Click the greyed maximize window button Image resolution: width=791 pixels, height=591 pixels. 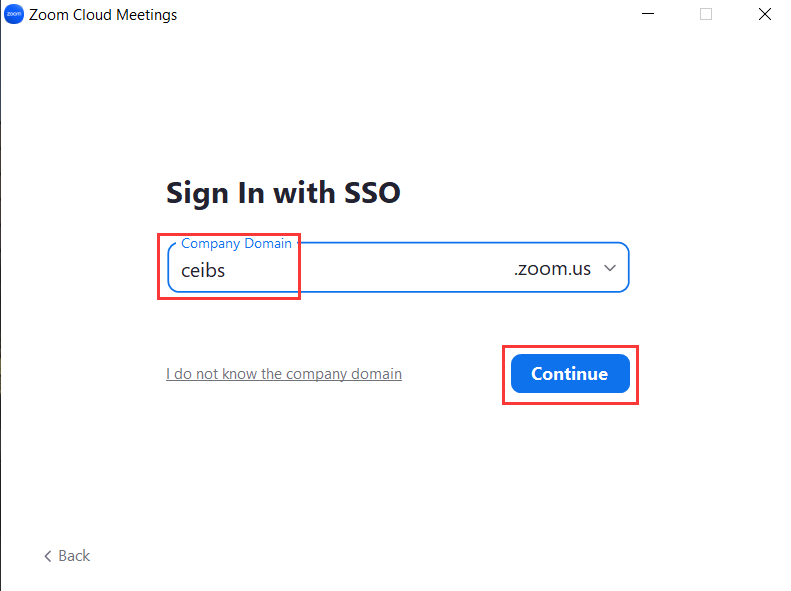coord(706,14)
